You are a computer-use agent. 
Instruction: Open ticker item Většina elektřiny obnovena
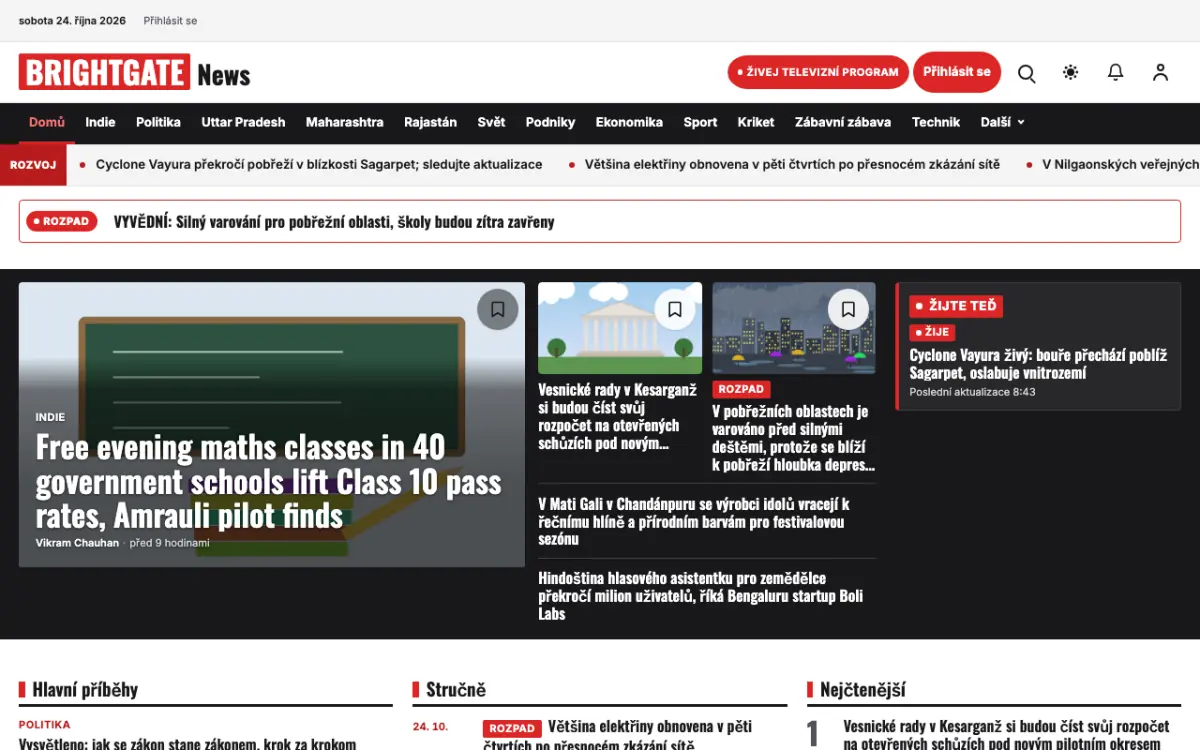pyautogui.click(x=792, y=164)
